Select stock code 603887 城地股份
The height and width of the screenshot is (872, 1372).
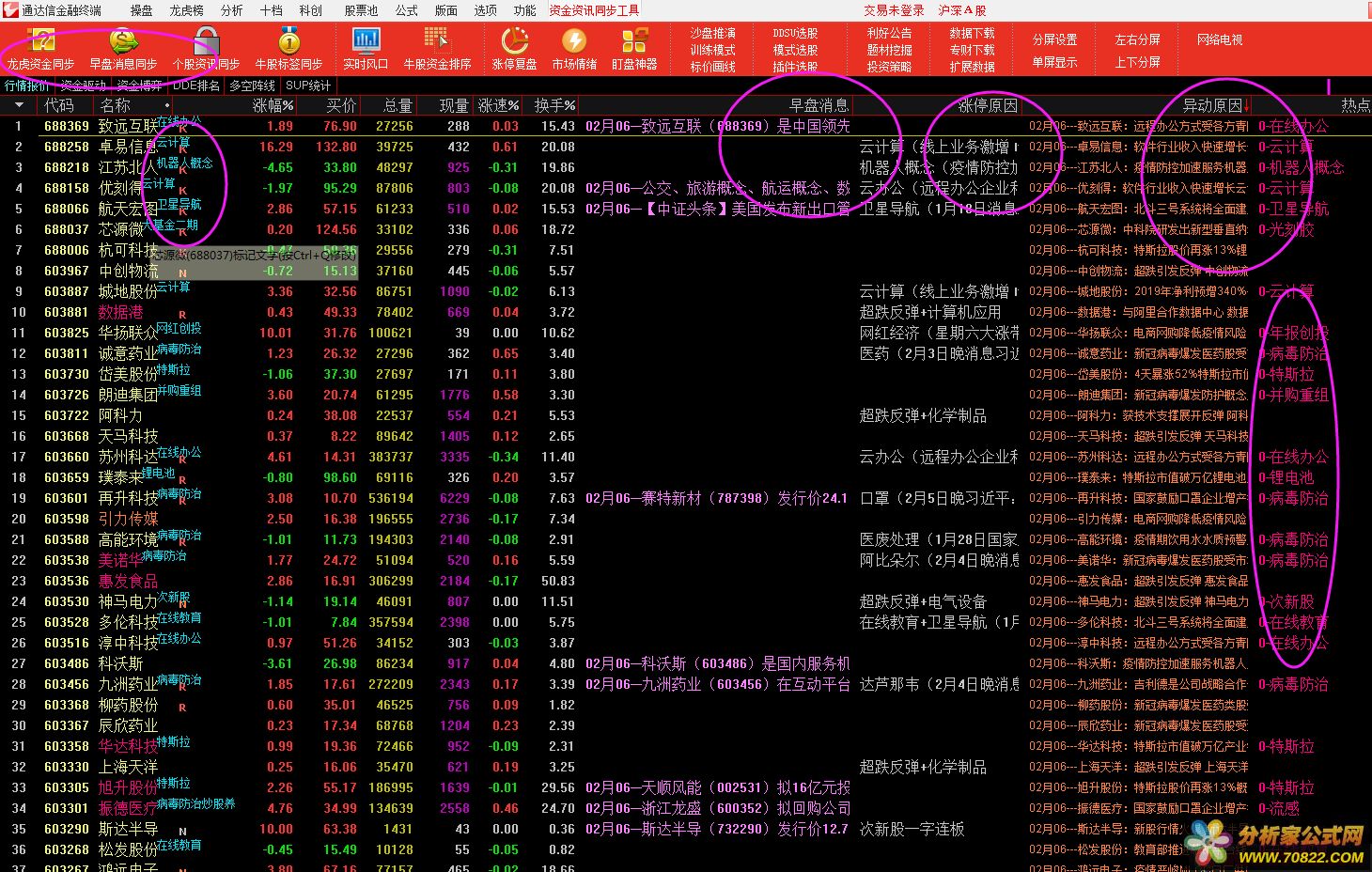[67, 291]
